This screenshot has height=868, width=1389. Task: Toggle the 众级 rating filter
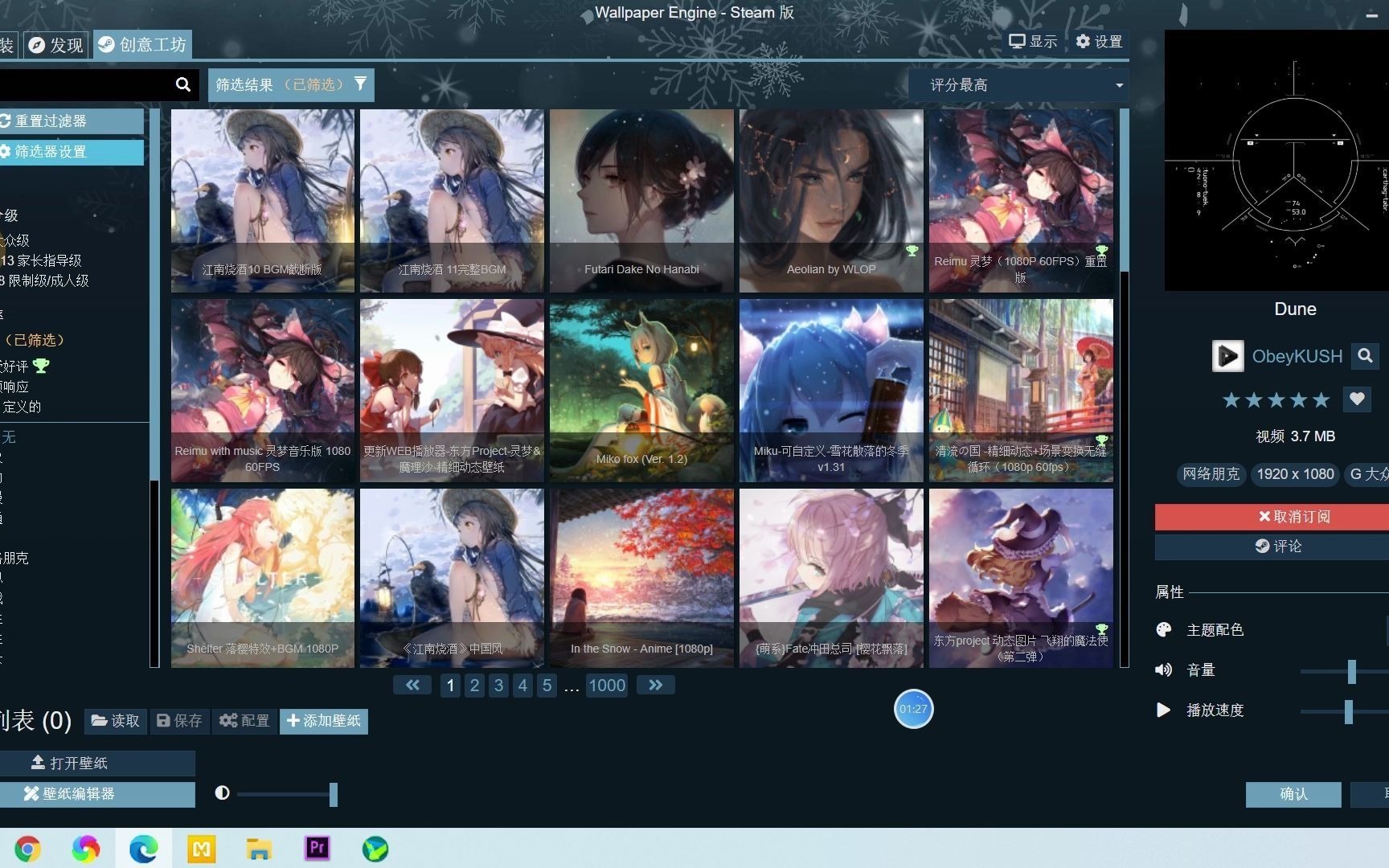click(14, 240)
